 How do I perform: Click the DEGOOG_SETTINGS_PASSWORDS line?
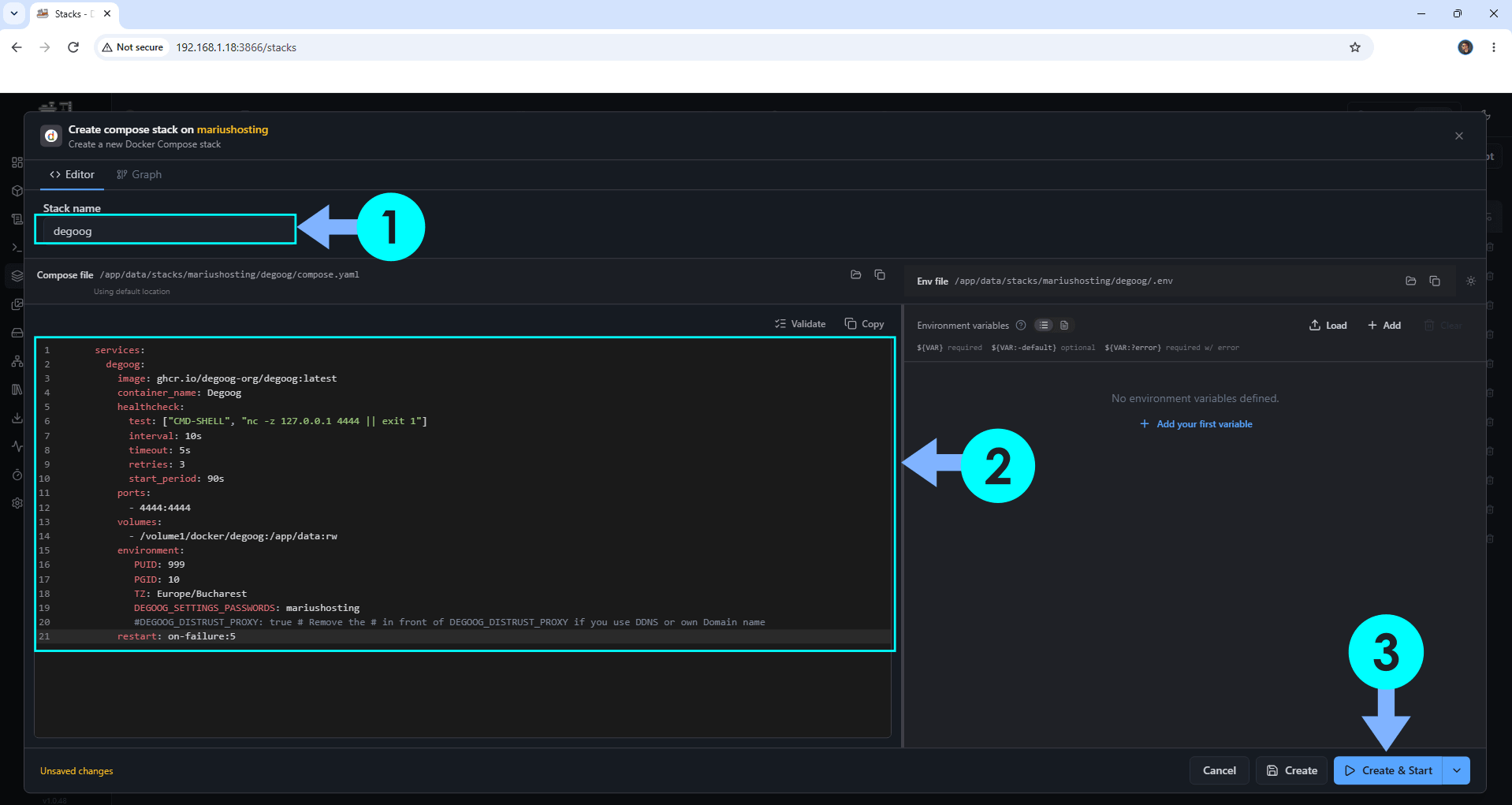(x=247, y=608)
